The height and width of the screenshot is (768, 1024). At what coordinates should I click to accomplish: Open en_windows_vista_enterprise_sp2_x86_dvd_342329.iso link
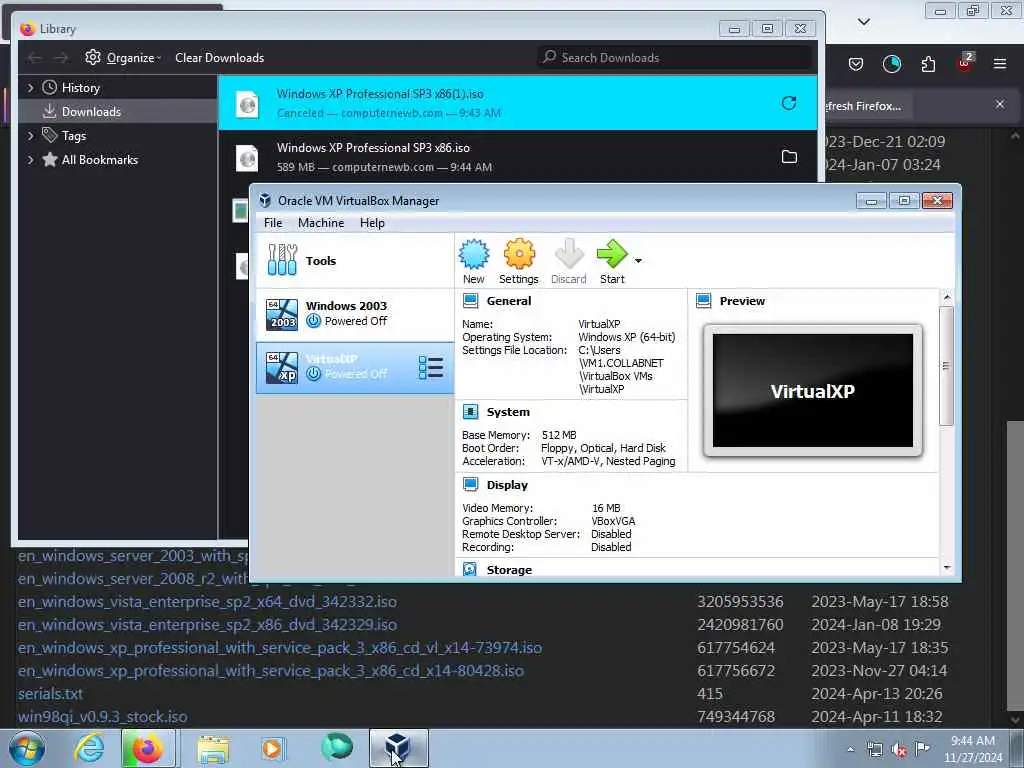(x=208, y=625)
